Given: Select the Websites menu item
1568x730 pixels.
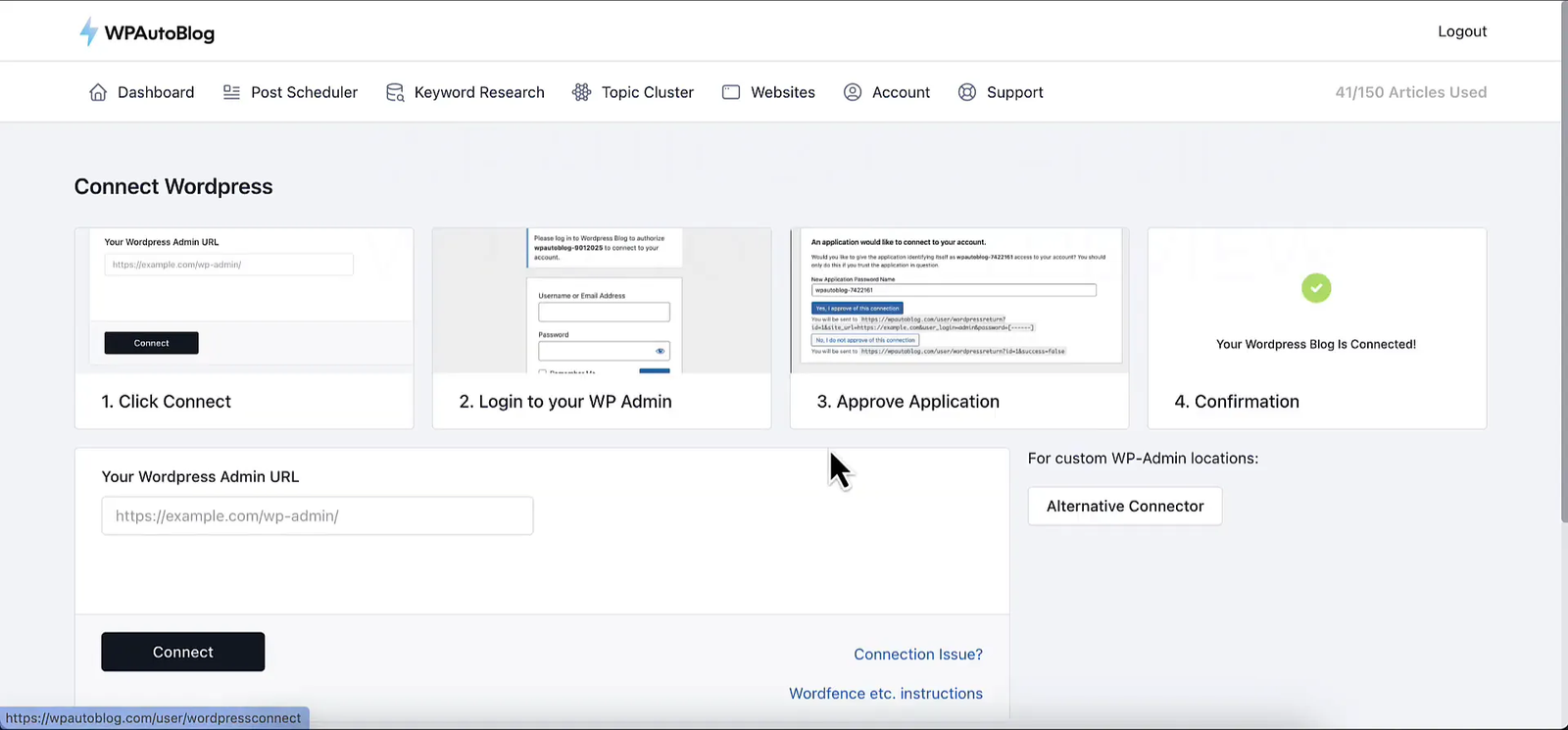Looking at the screenshot, I should click(x=768, y=92).
